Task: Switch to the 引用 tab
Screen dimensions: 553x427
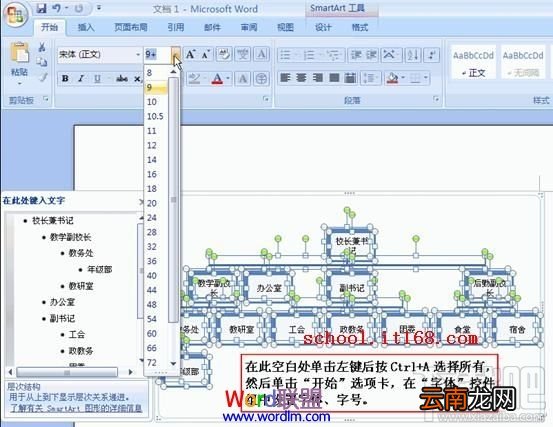Action: pyautogui.click(x=176, y=28)
